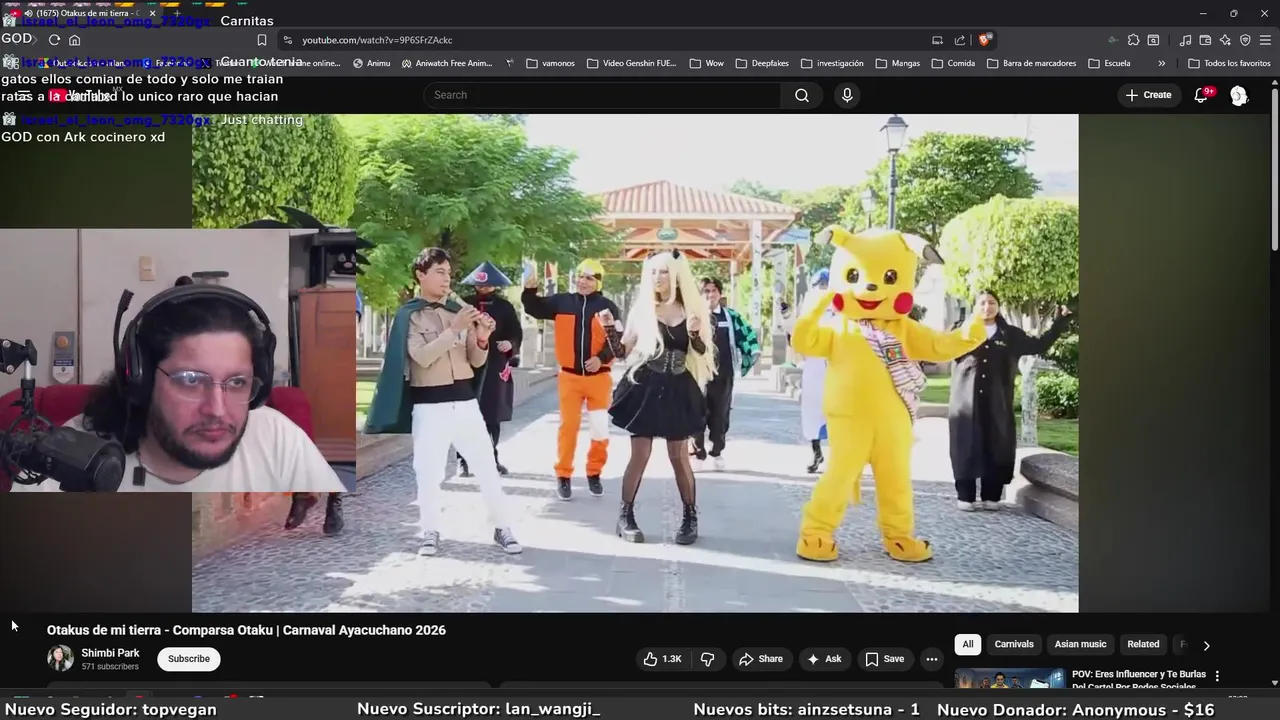Viewport: 1280px width, 720px height.
Task: Expand the vamonos bookmark folder
Action: click(x=550, y=63)
